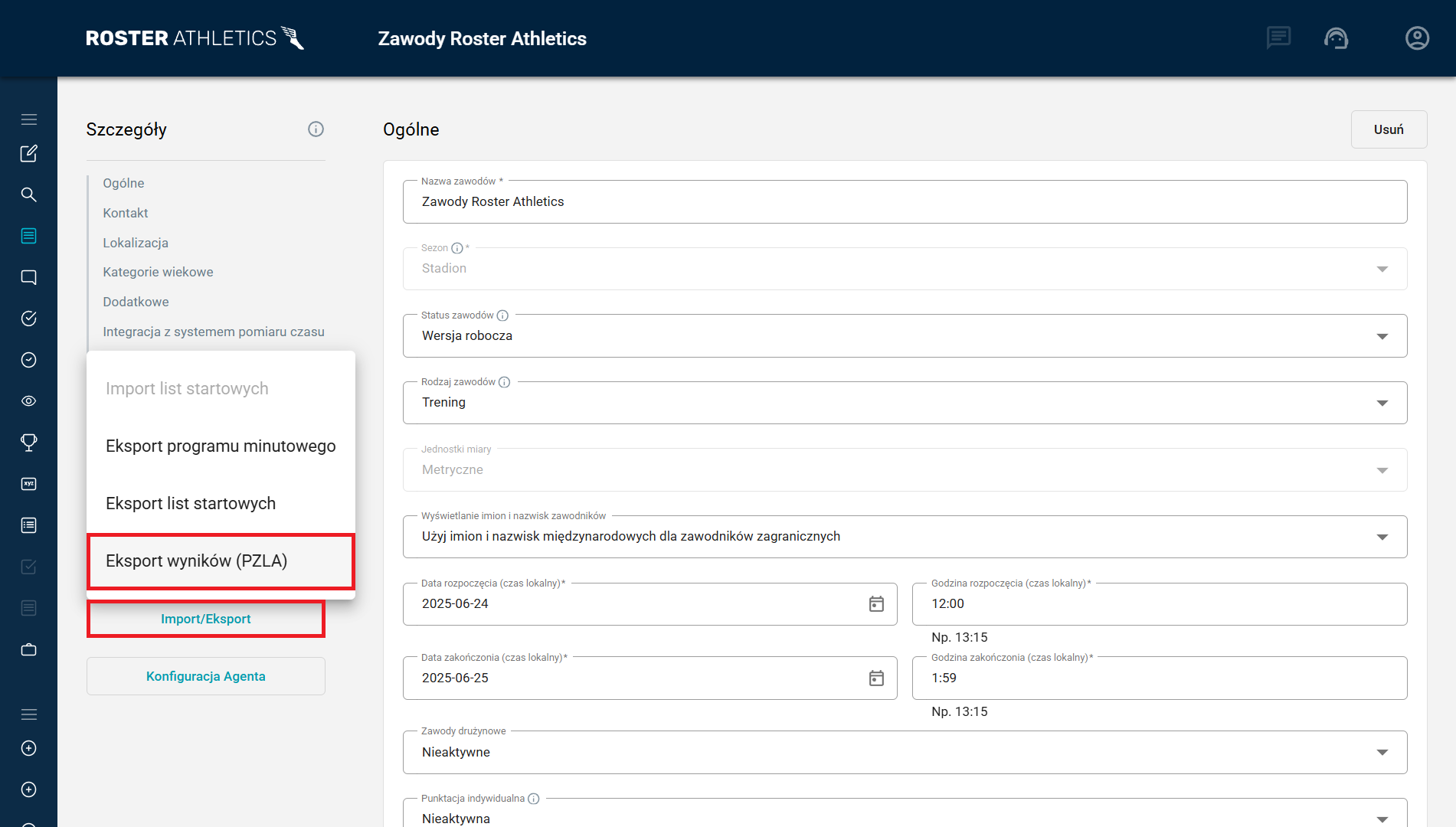Click the Godzina zakończenia time field
The width and height of the screenshot is (1456, 827).
(x=1159, y=678)
